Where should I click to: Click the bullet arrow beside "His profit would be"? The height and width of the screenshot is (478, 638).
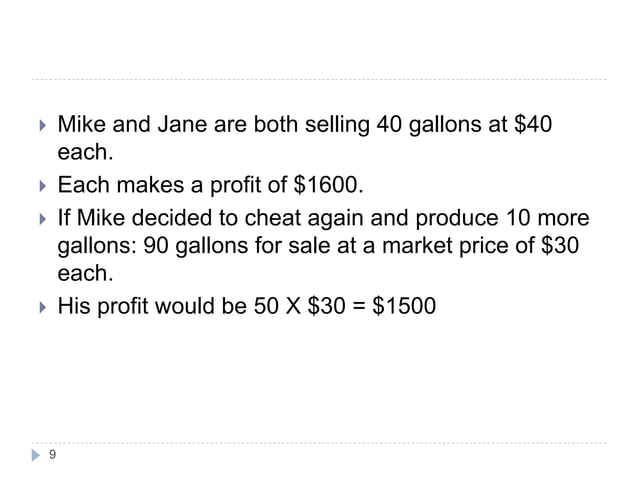point(43,307)
